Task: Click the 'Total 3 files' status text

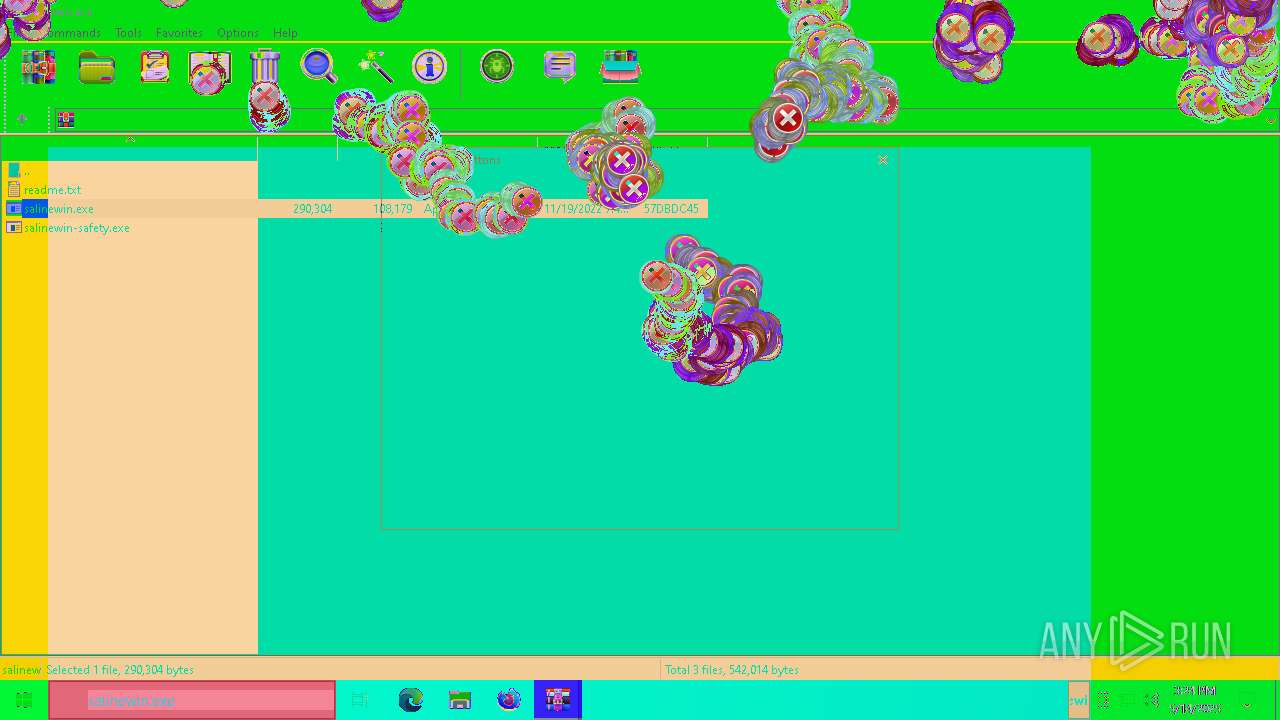Action: 732,670
